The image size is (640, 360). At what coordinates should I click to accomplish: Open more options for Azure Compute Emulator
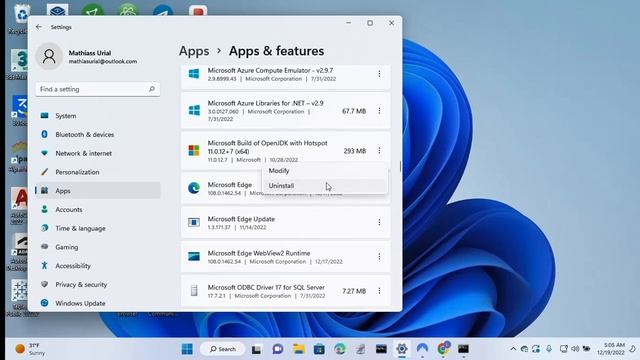(379, 74)
